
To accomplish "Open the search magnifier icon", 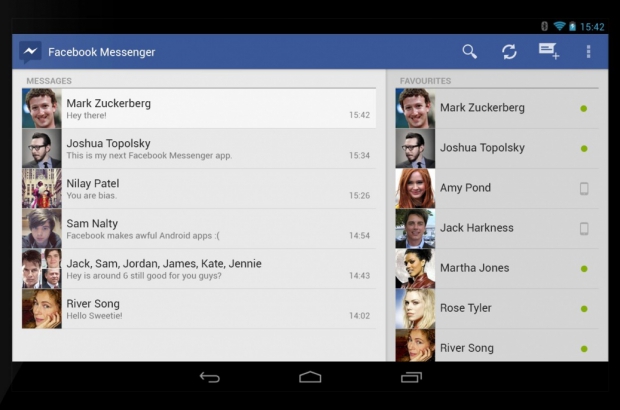I will [x=469, y=51].
